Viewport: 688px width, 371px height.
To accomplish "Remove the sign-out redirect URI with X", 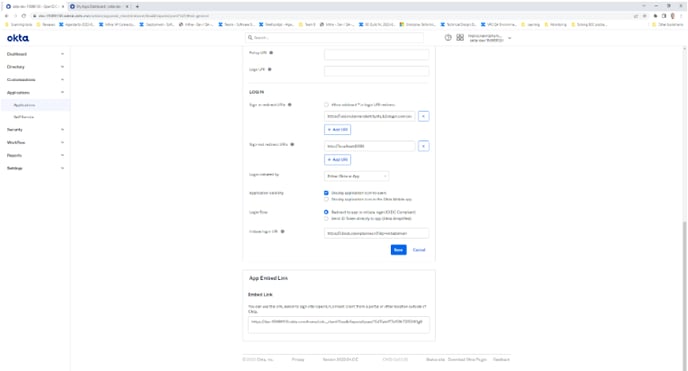I will point(423,146).
